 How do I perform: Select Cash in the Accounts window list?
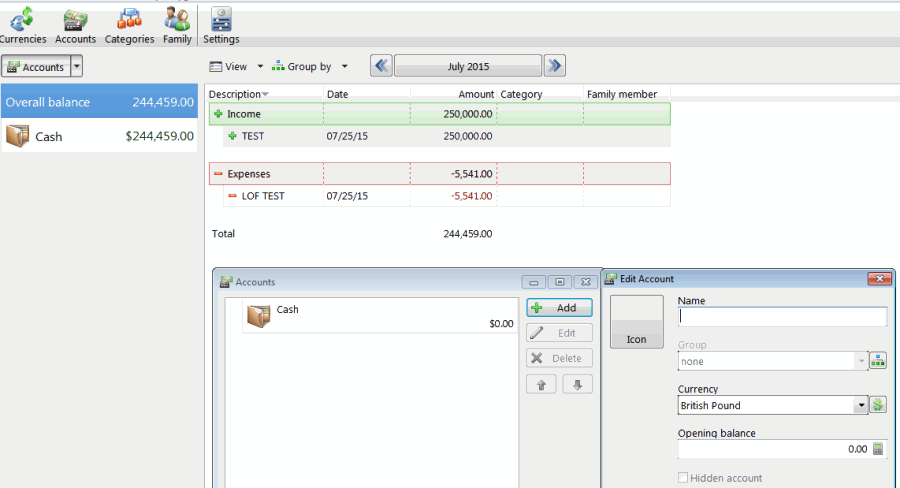point(380,316)
